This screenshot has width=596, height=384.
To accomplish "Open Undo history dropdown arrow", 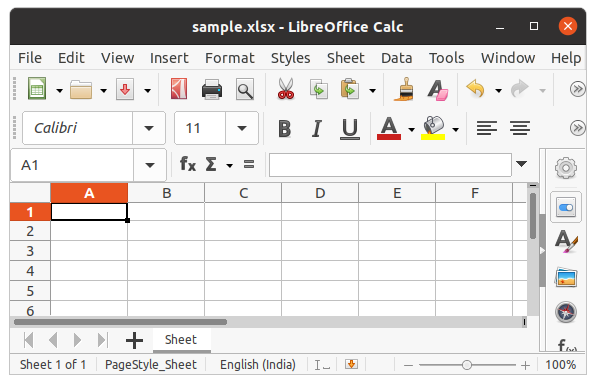I will 498,90.
